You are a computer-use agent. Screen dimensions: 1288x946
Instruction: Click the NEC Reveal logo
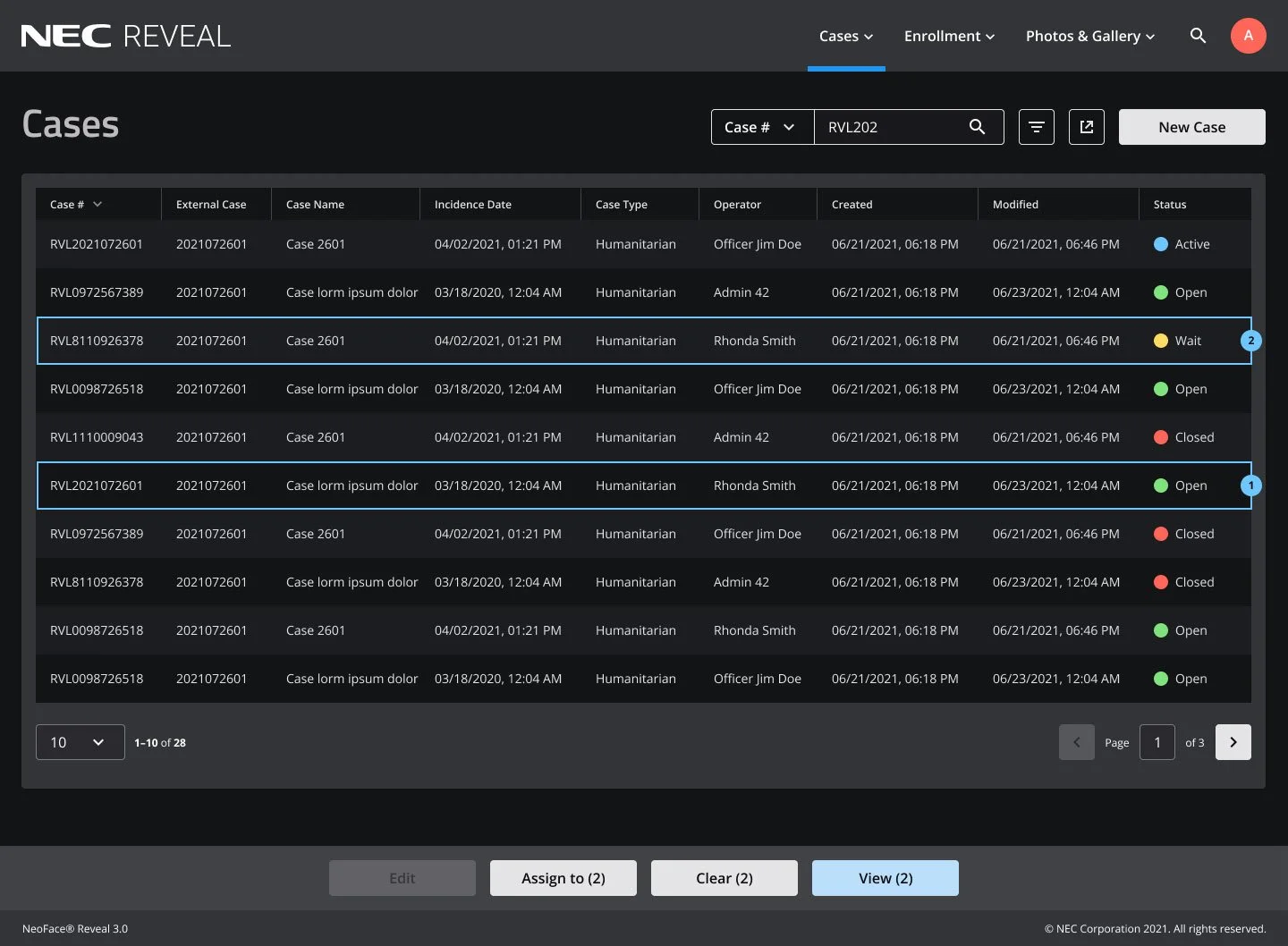coord(126,36)
